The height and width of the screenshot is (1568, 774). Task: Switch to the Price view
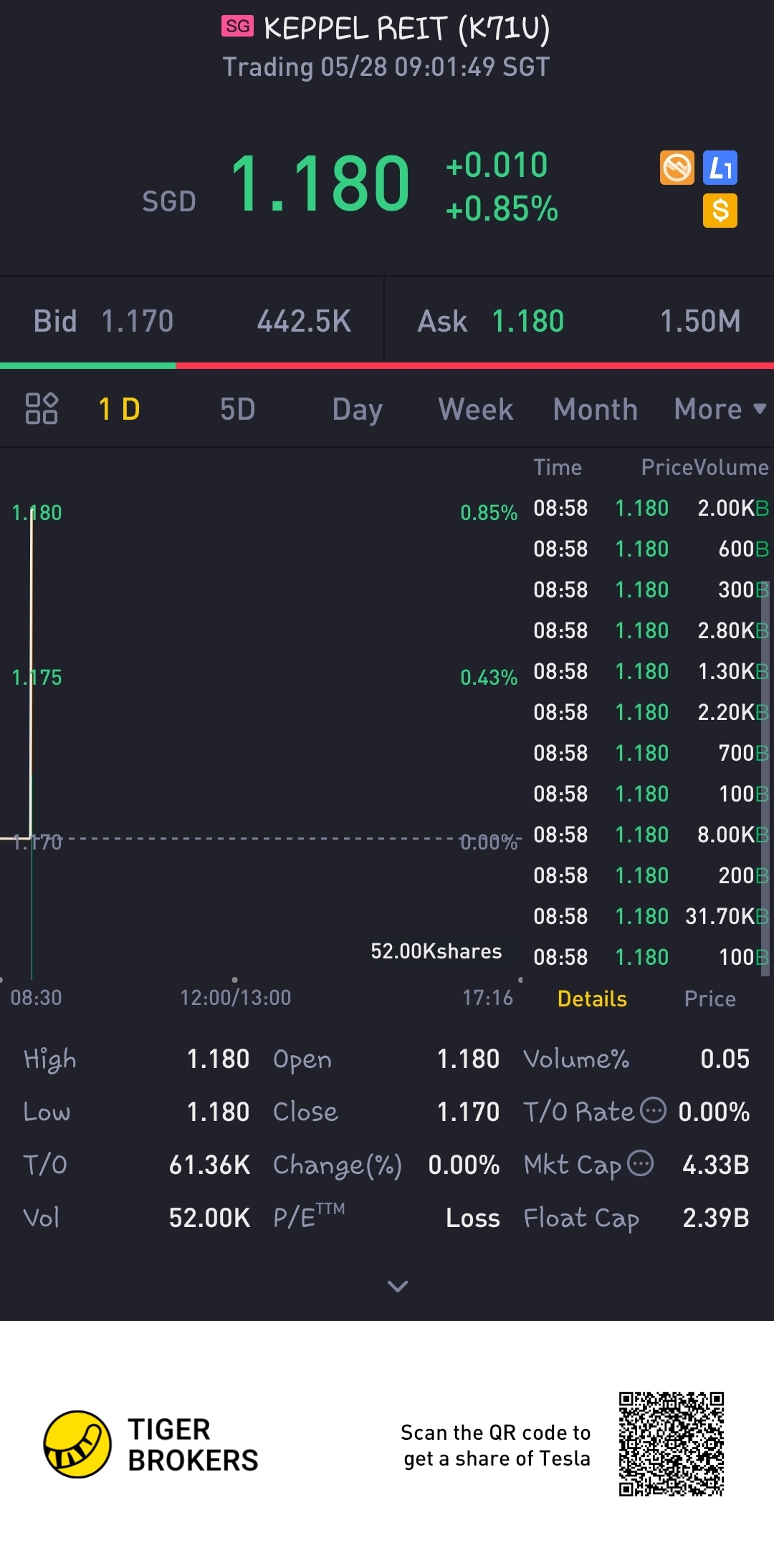(709, 999)
